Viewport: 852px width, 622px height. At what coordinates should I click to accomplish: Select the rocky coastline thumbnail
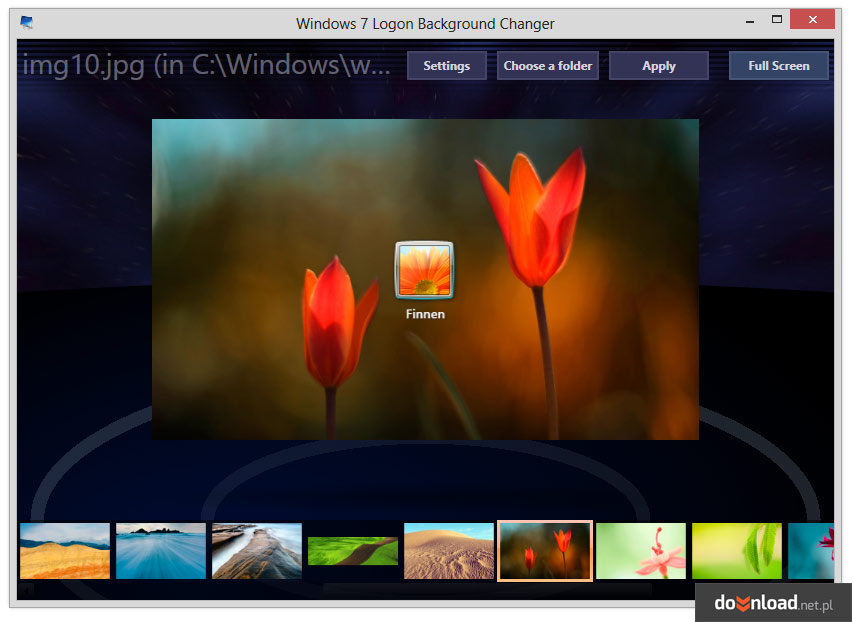click(256, 550)
